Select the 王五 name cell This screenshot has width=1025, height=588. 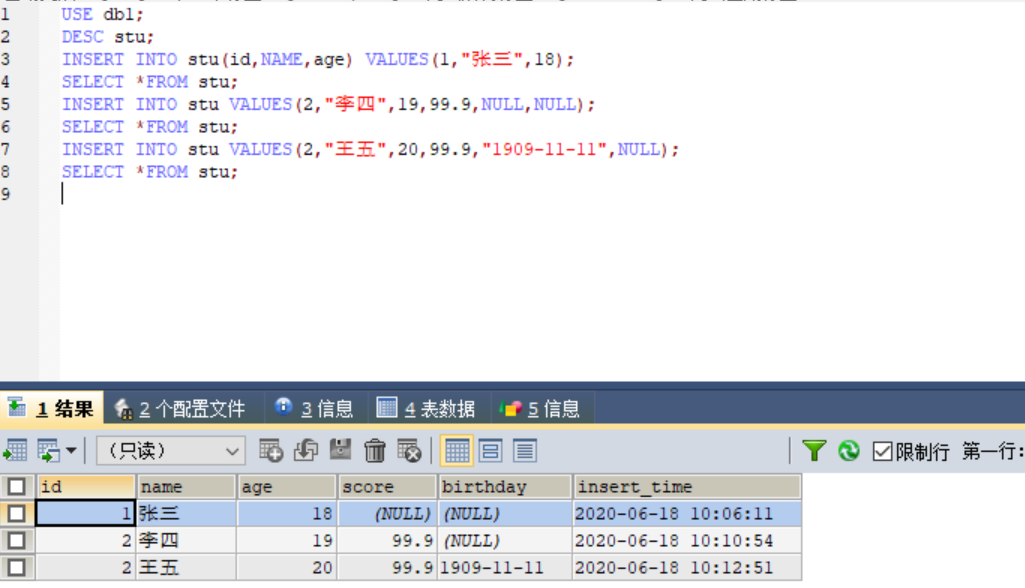186,567
